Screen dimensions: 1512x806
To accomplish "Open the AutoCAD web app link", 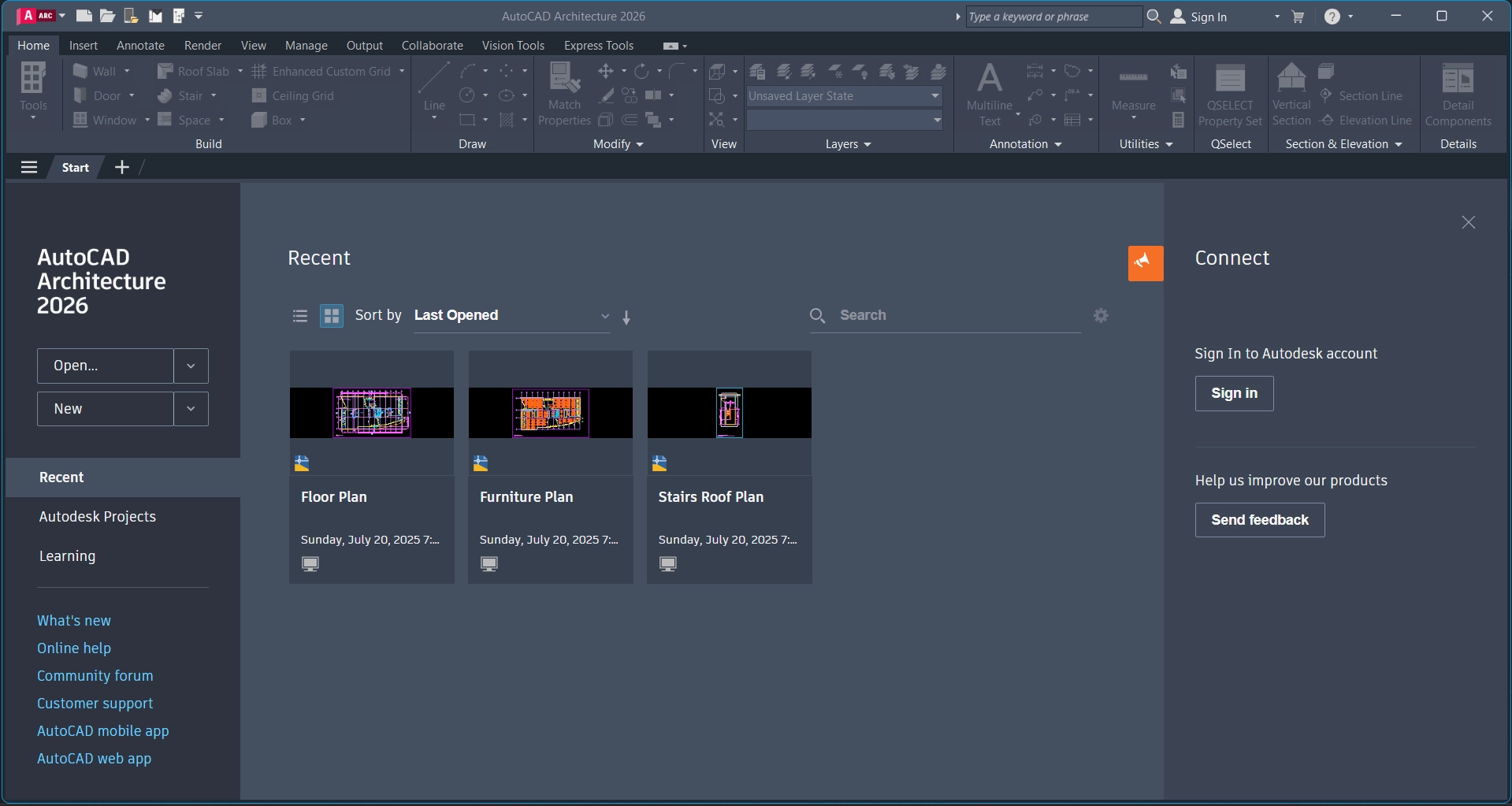I will pos(95,759).
